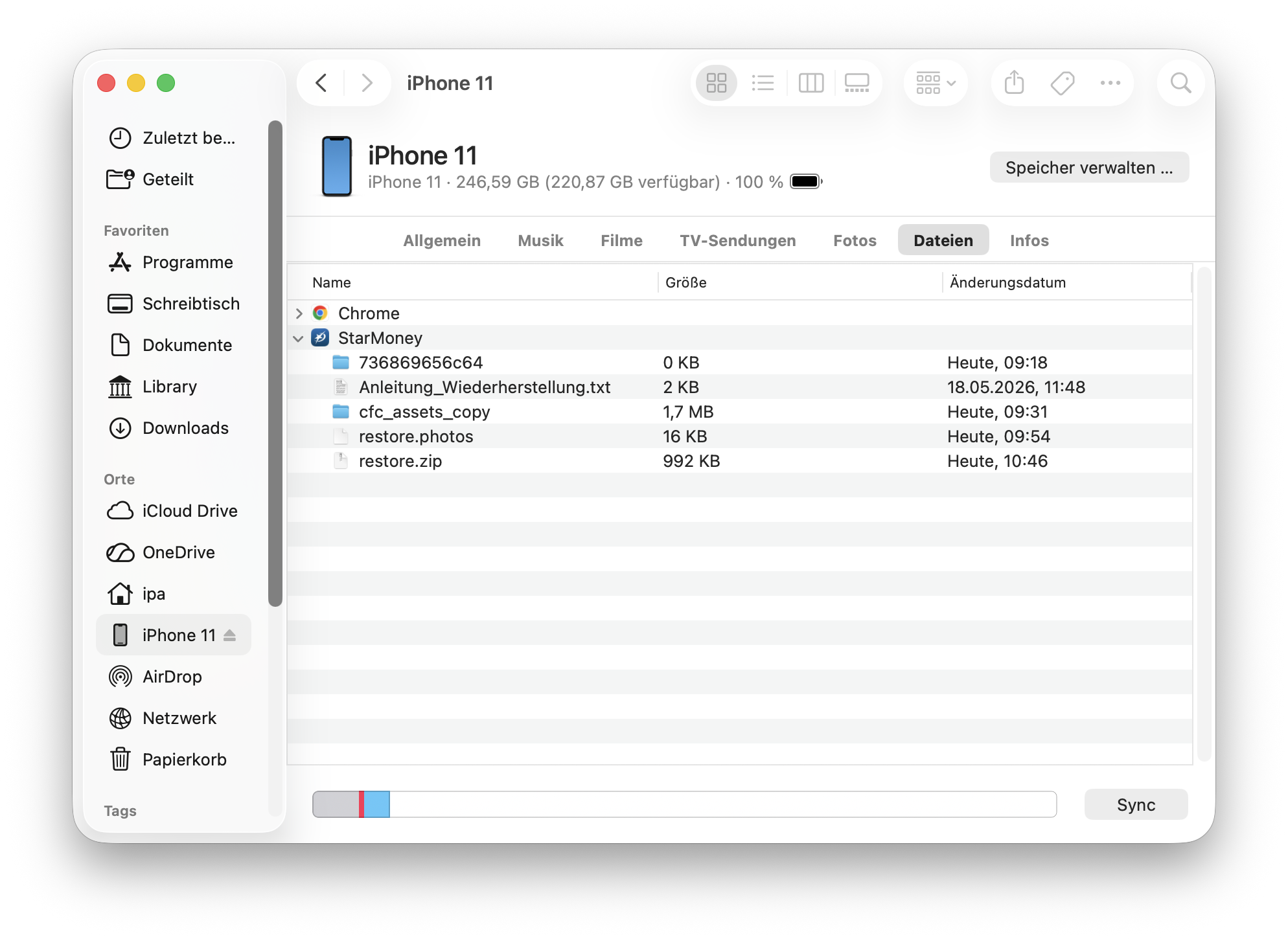Screen dimensions: 1288x939
Task: Open the TV-Sendungen tab
Action: click(x=737, y=240)
